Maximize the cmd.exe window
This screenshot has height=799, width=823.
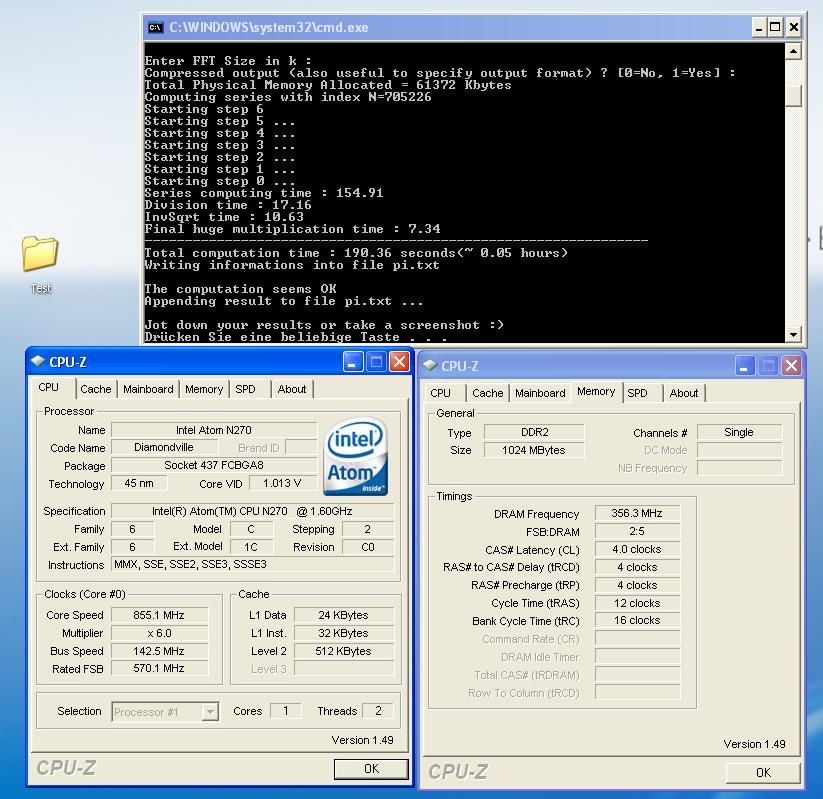775,27
